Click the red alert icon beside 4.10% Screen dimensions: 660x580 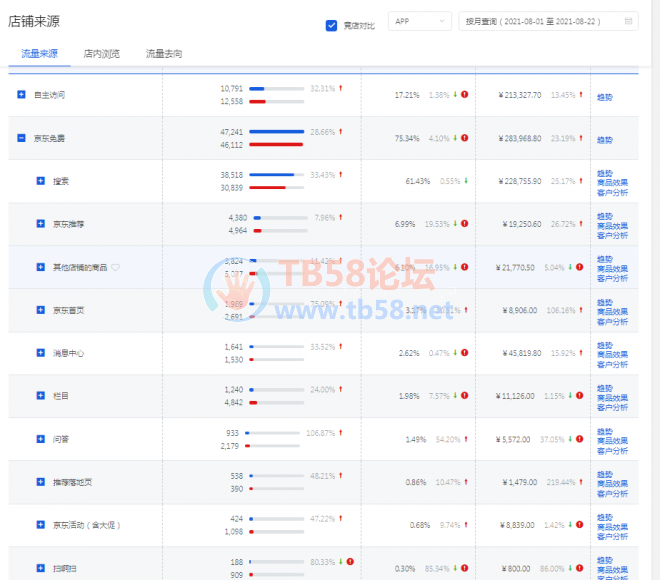pyautogui.click(x=465, y=138)
